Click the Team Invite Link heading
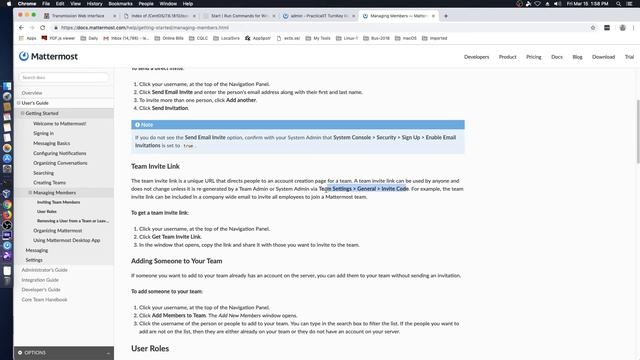Image resolution: width=640 pixels, height=360 pixels. [155, 166]
